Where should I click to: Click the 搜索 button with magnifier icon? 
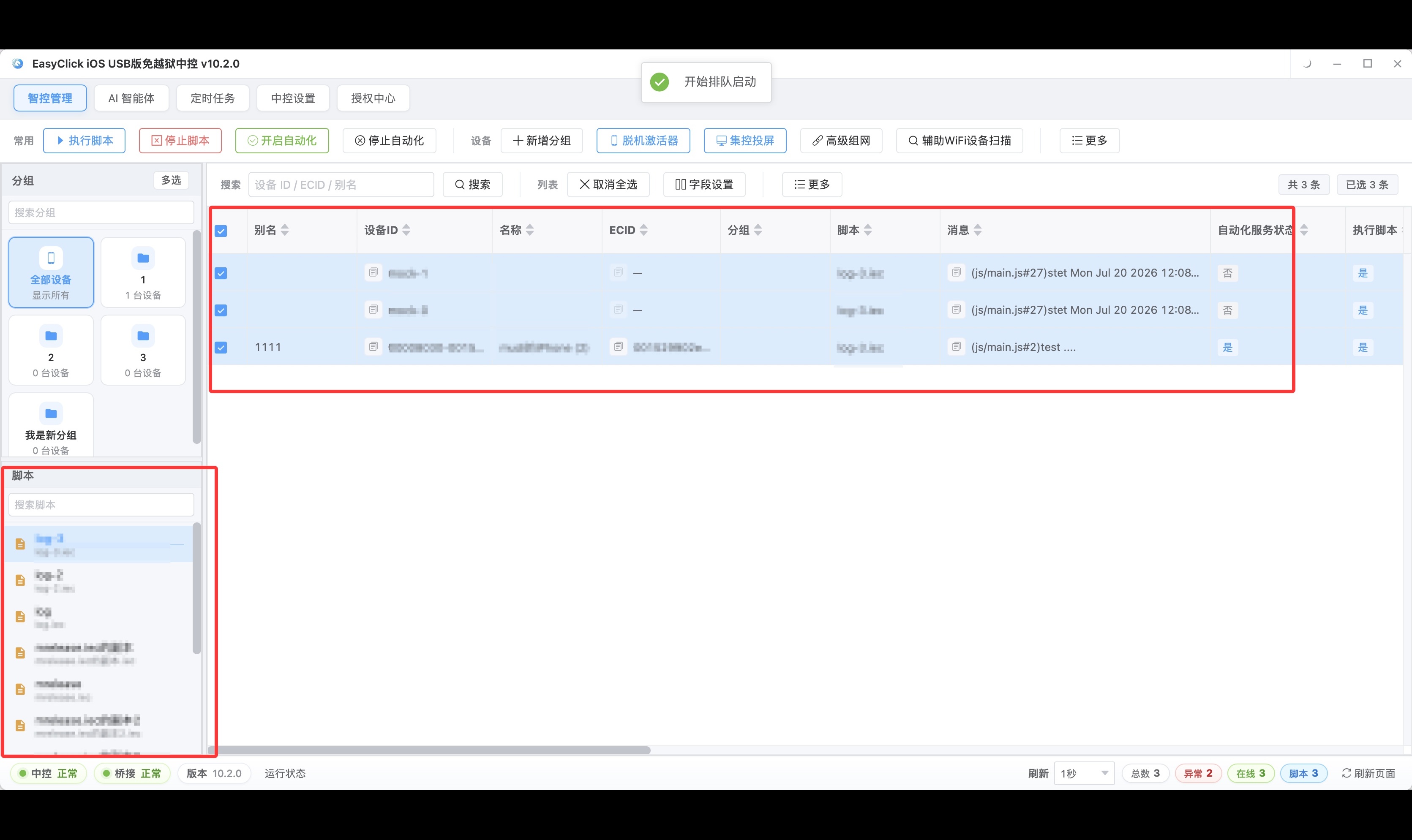tap(473, 185)
